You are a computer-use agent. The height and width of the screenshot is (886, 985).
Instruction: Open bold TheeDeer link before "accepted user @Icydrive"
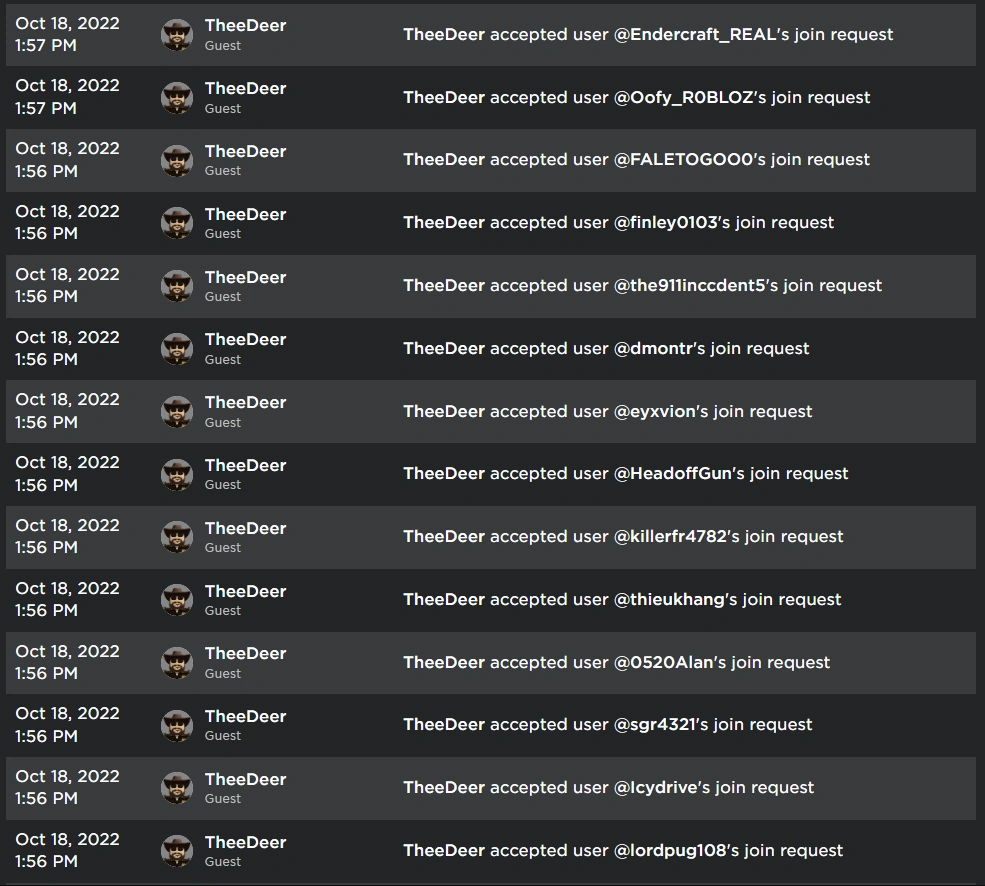pyautogui.click(x=444, y=788)
